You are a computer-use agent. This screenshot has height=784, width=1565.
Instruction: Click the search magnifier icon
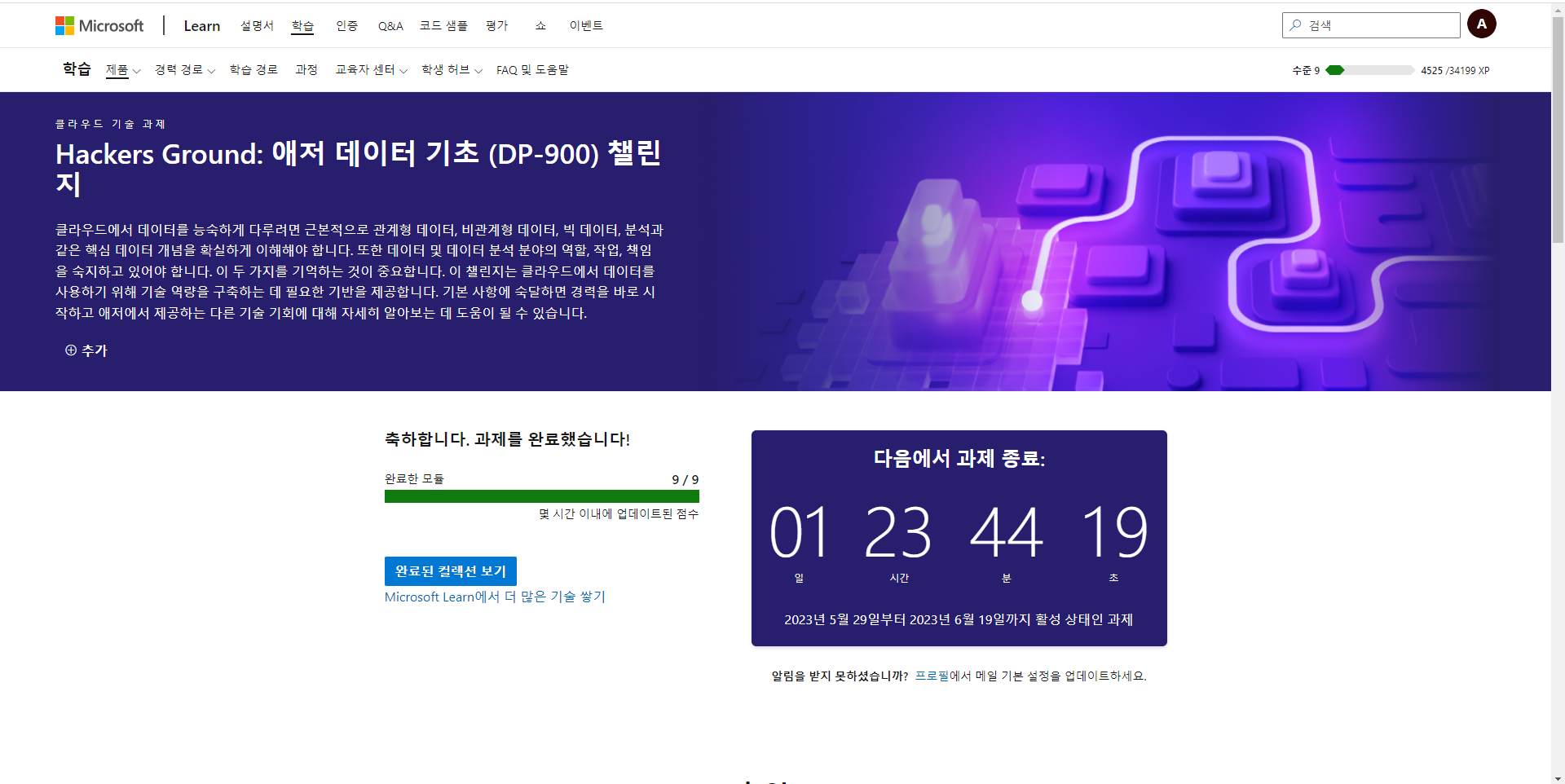(x=1296, y=24)
